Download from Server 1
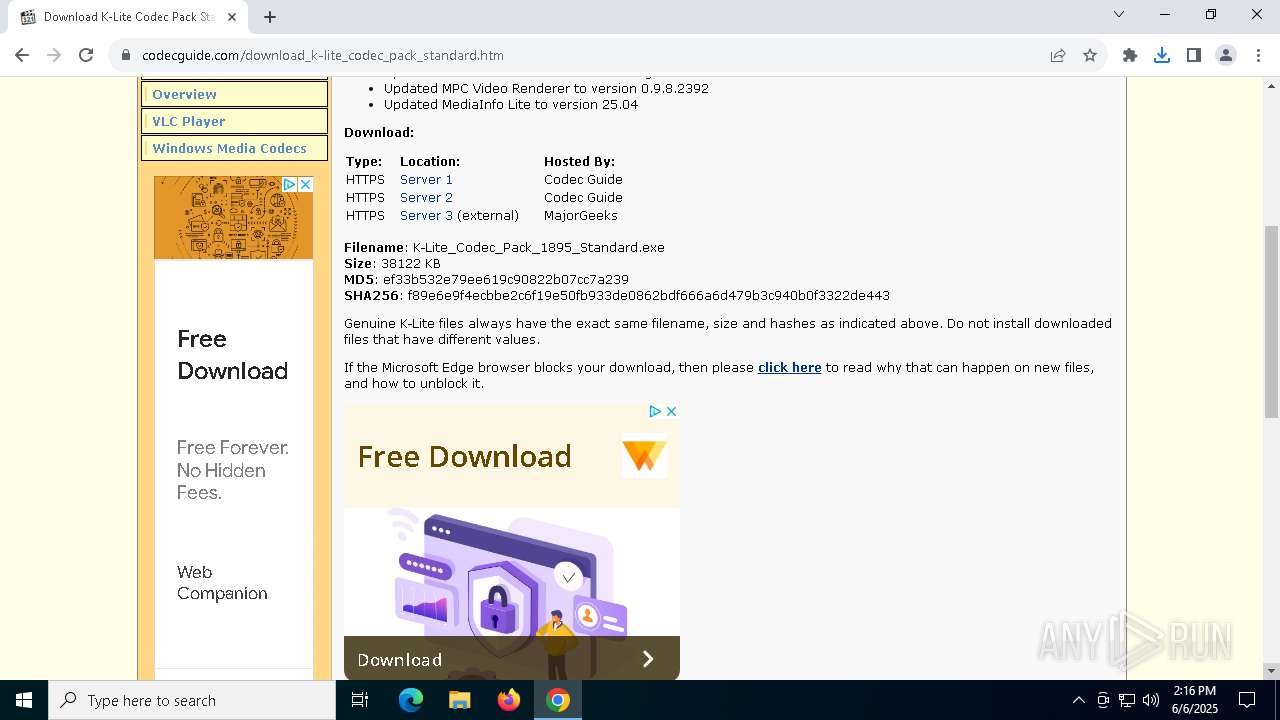This screenshot has width=1280, height=720. 426,179
